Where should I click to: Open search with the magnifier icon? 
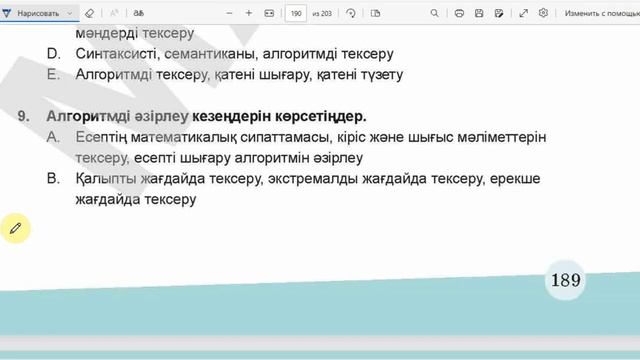click(x=434, y=13)
